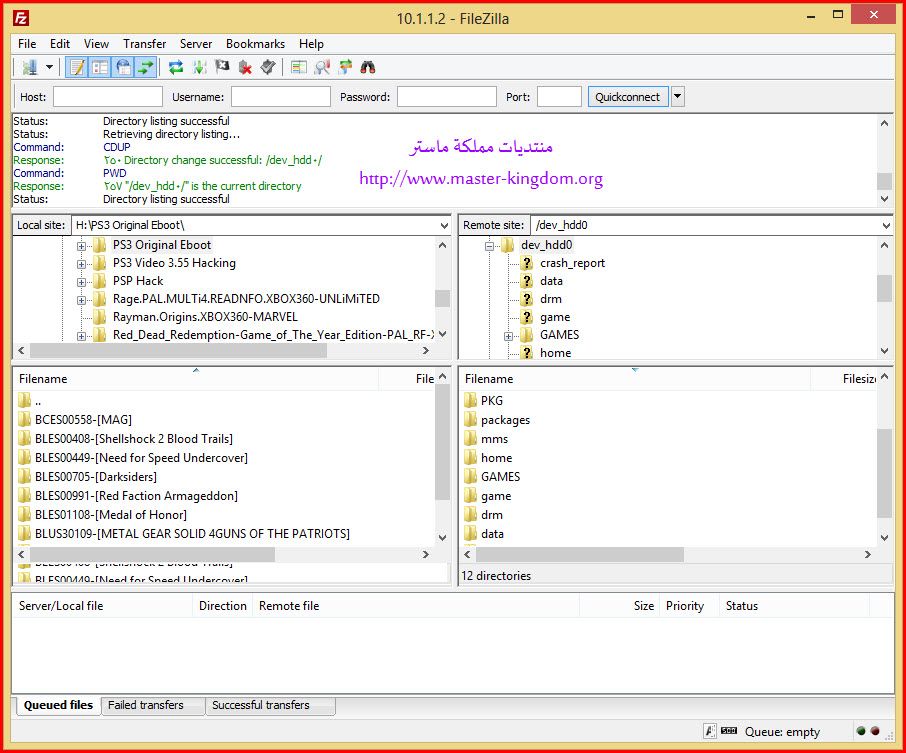Search for files with binoculars icon

368,68
